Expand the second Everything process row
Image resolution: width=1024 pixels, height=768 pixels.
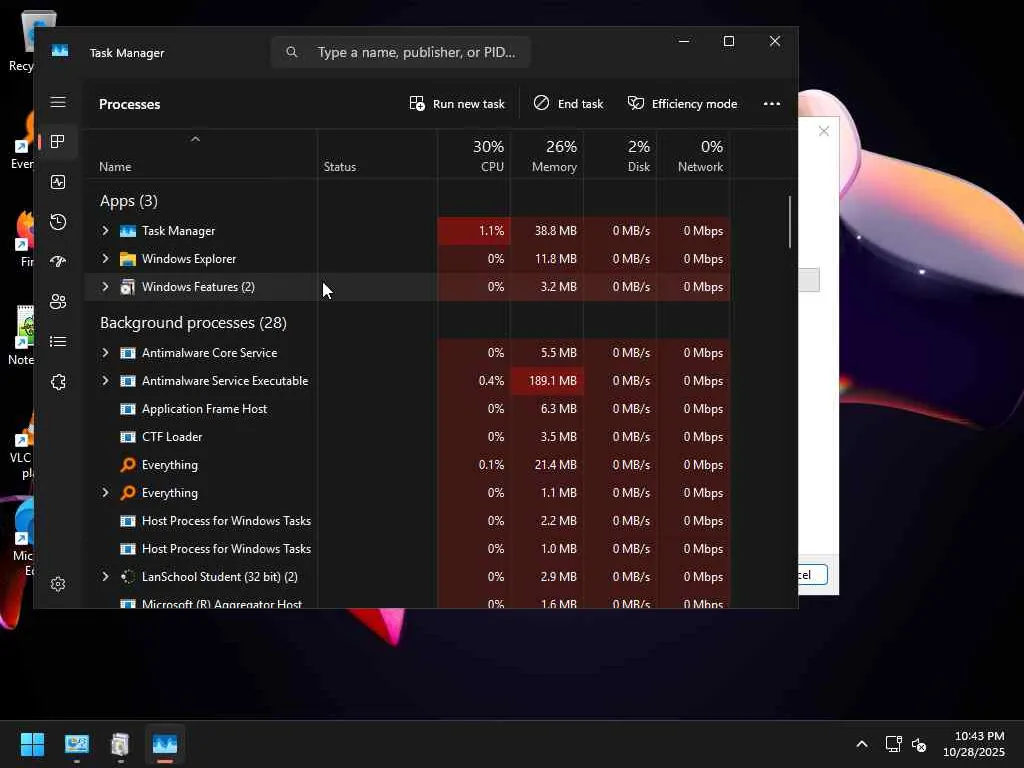click(105, 492)
